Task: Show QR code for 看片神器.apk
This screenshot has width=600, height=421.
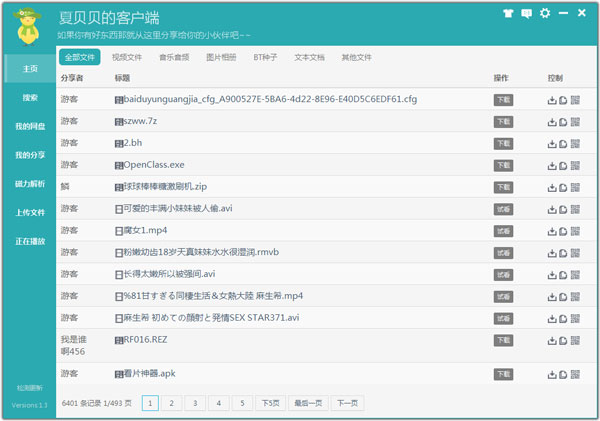Action: pos(575,374)
